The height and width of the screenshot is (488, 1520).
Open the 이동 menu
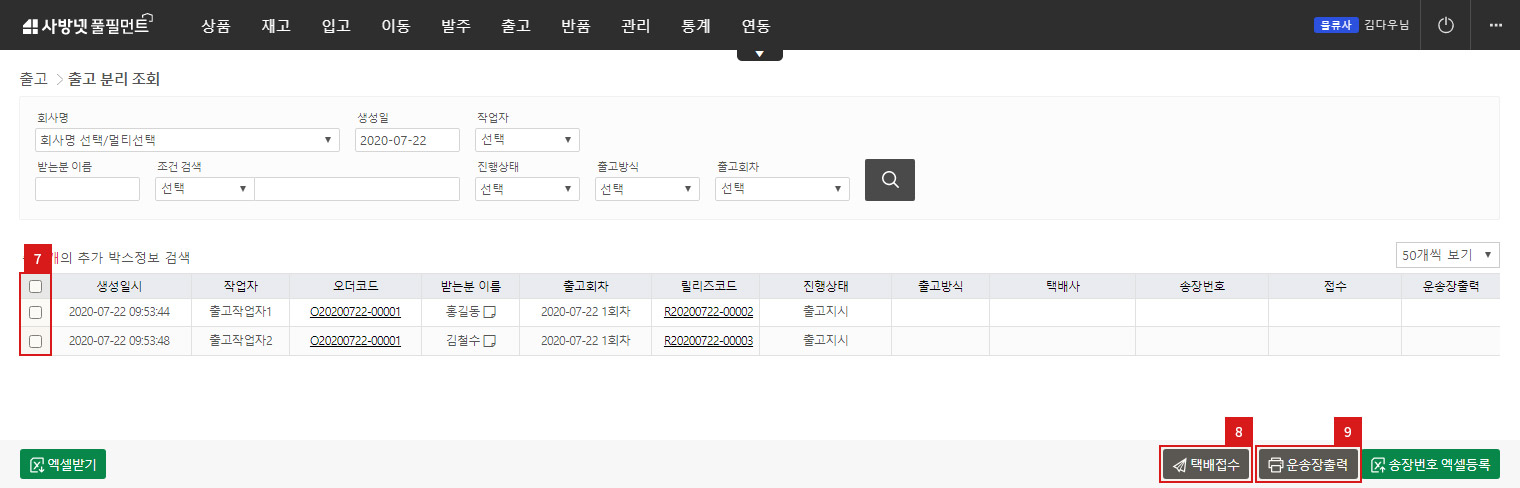coord(395,26)
